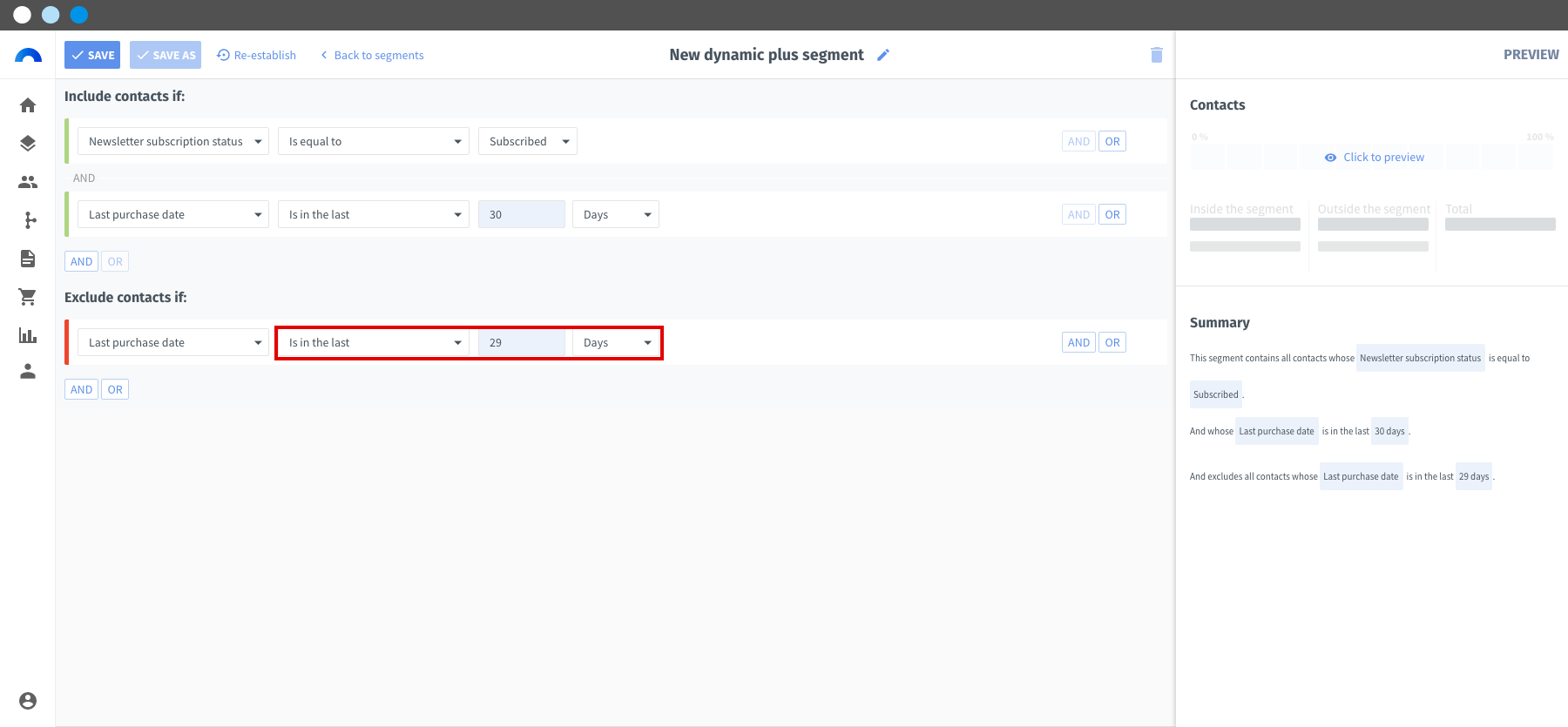This screenshot has height=727, width=1568.
Task: Click the '30 days' tag in Summary
Action: [1389, 431]
